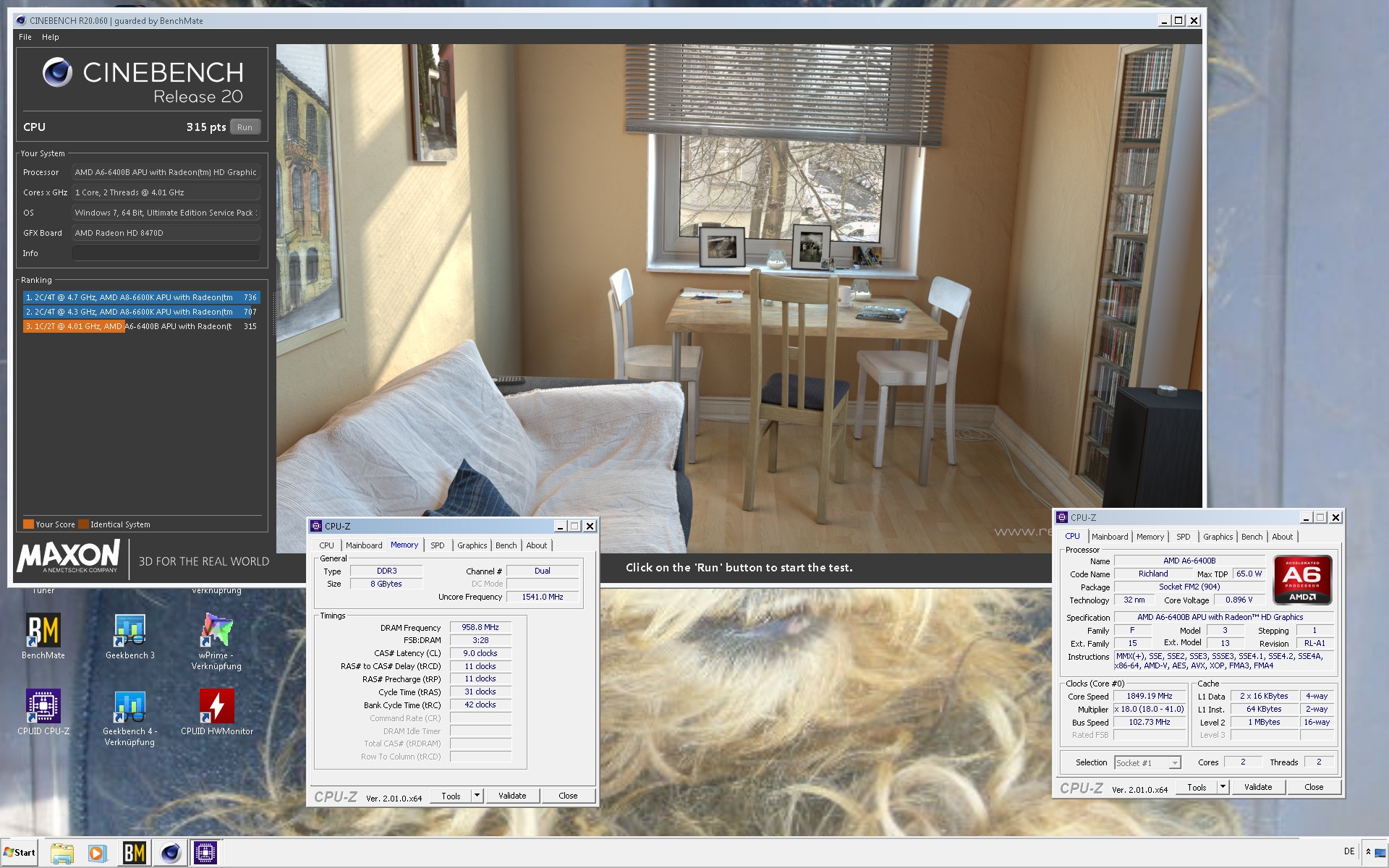Click Multiplier value x 18.0
Viewport: 1389px width, 868px height.
coord(1150,709)
